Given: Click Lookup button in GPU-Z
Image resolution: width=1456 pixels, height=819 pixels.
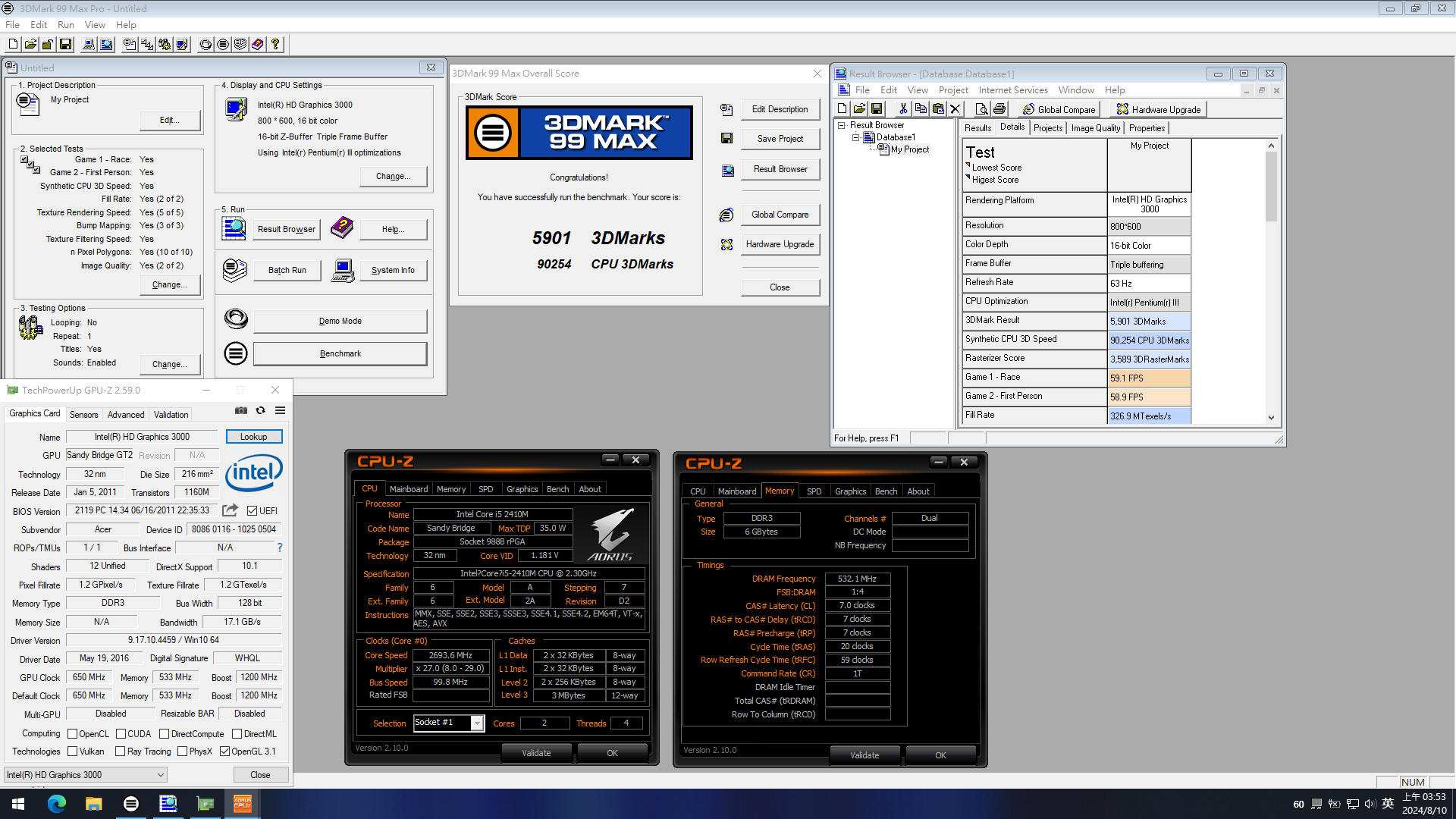Looking at the screenshot, I should coord(254,437).
